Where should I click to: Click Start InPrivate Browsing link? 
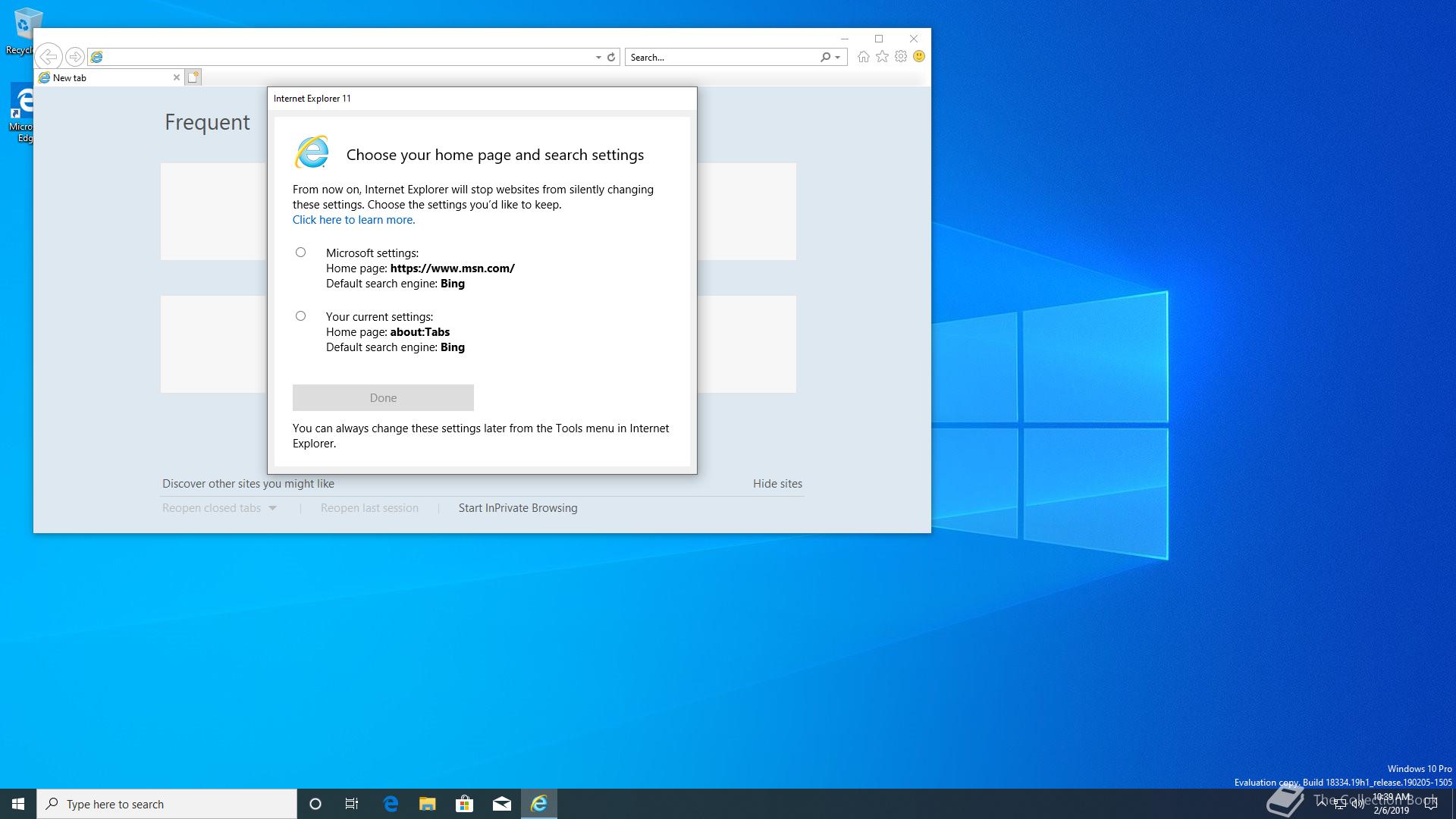[518, 508]
